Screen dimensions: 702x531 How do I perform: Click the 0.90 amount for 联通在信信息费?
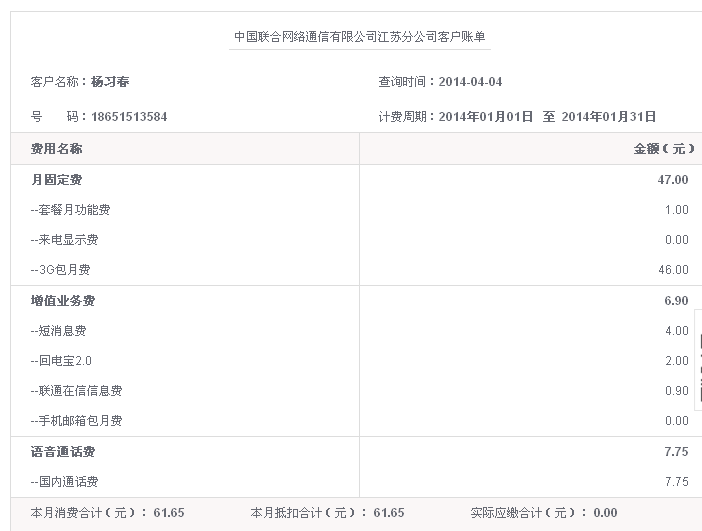click(676, 391)
